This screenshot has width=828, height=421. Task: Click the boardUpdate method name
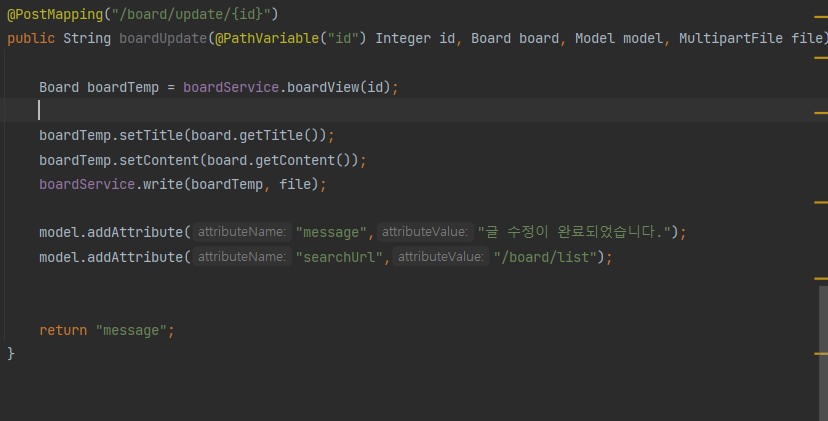pos(163,39)
